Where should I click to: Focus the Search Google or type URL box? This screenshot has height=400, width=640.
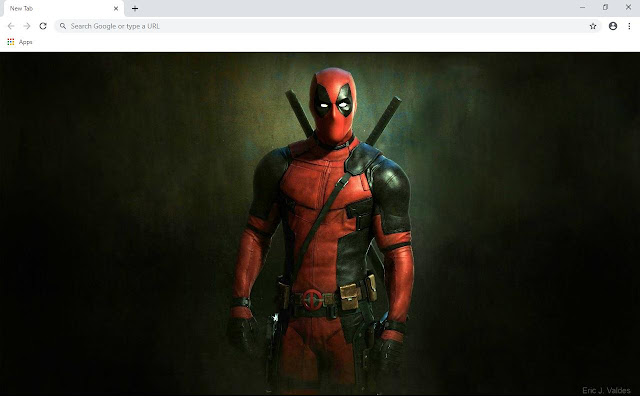click(x=328, y=26)
